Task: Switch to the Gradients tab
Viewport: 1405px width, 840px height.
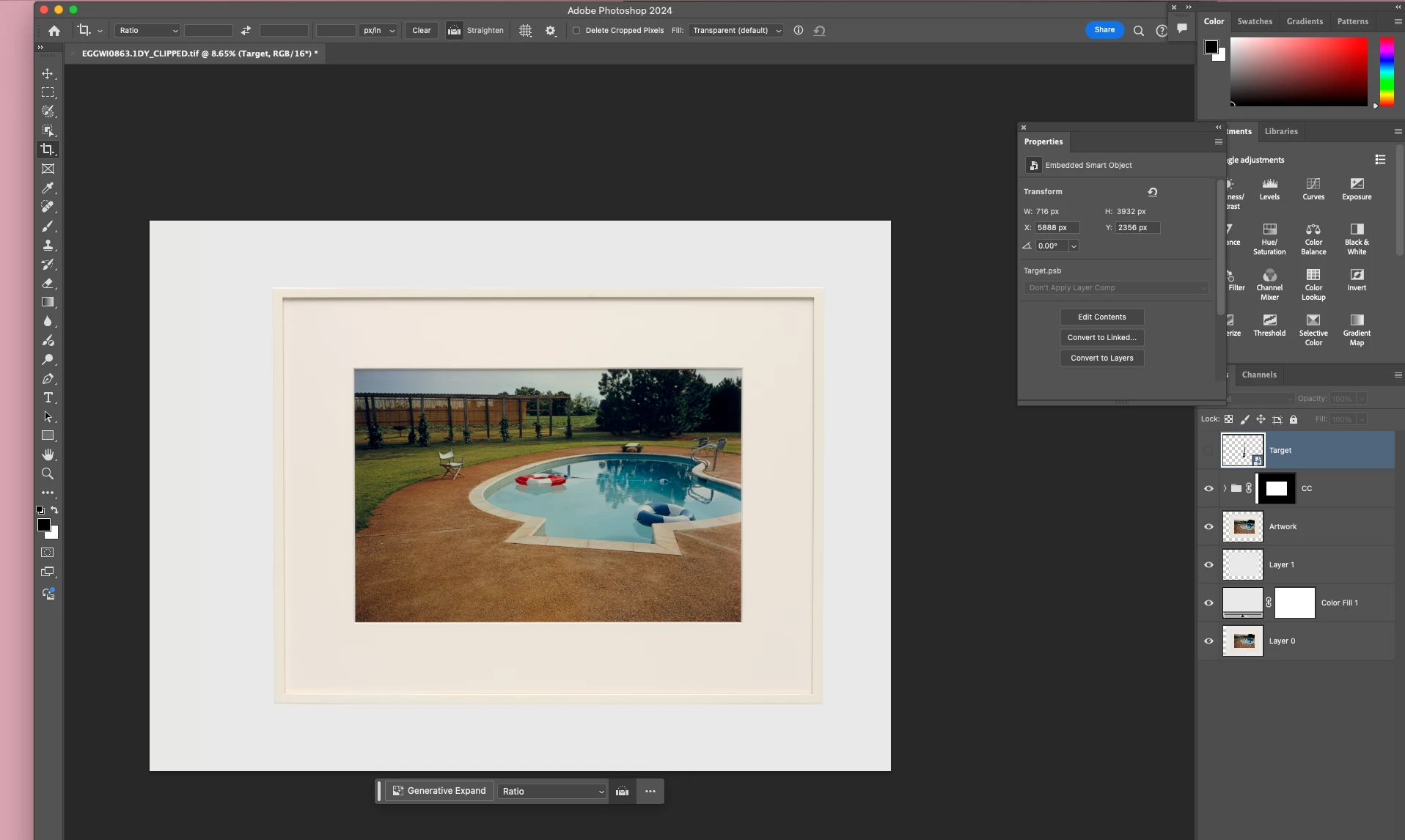Action: click(x=1305, y=21)
